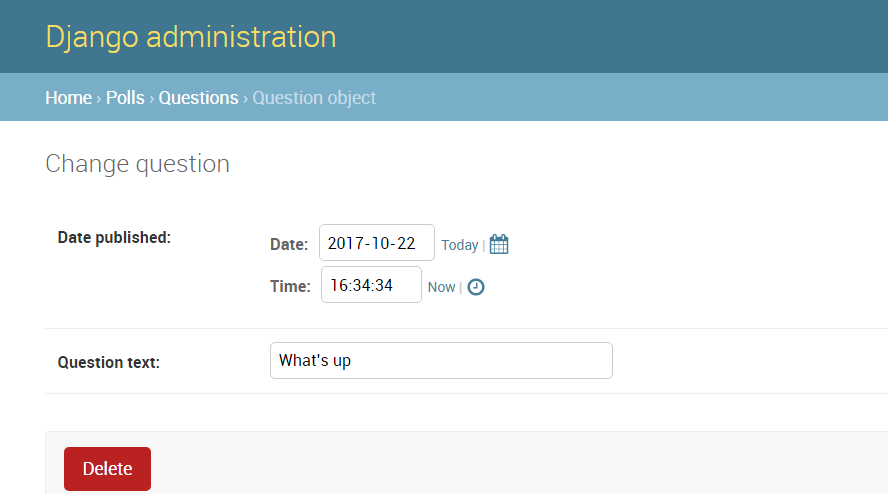Open the calendar picker icon
888x494 pixels.
pyautogui.click(x=499, y=244)
